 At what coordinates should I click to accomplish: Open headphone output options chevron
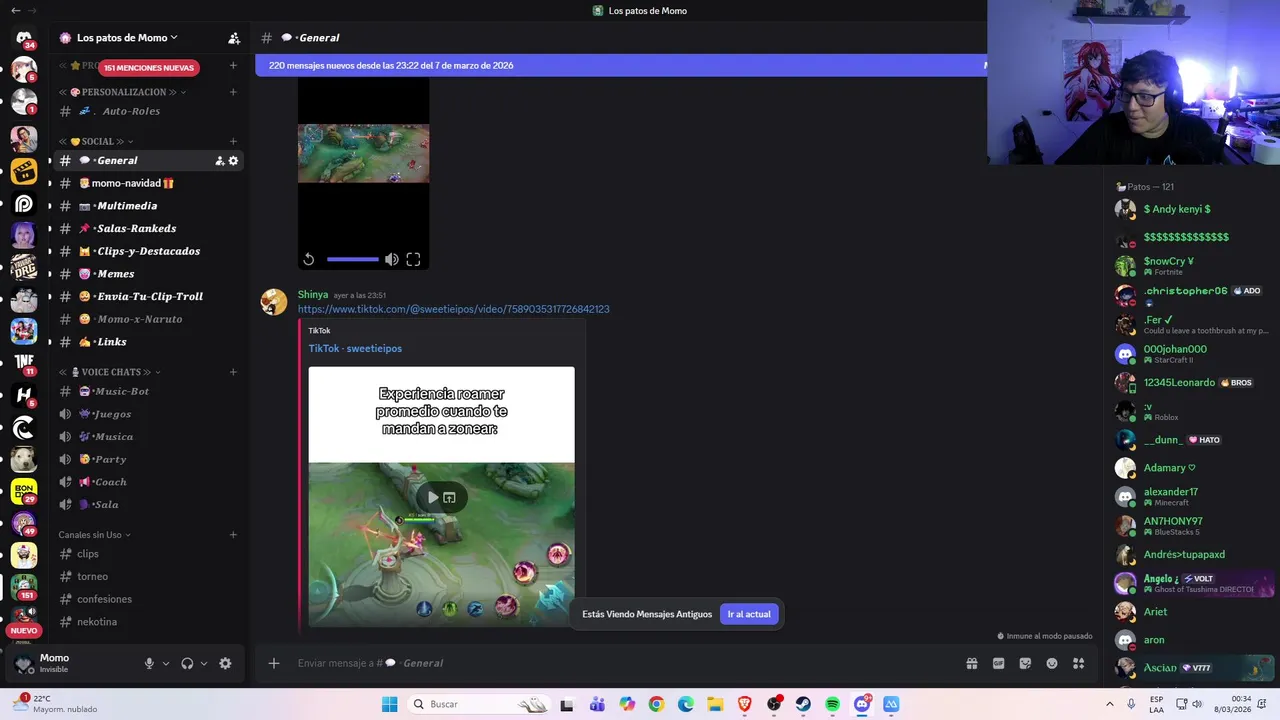click(x=204, y=663)
